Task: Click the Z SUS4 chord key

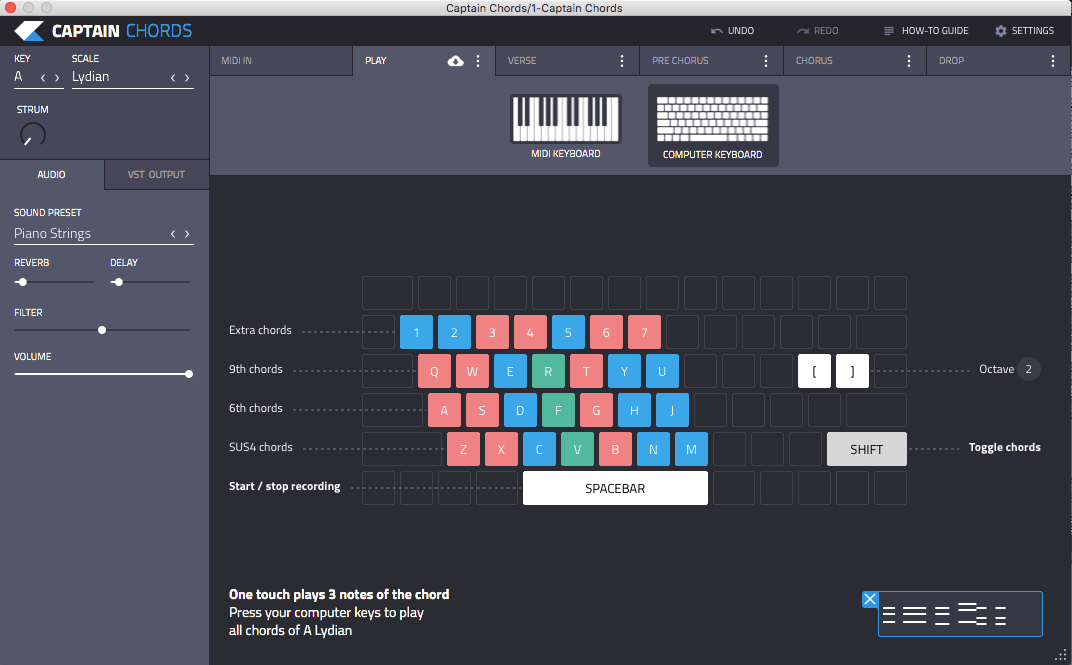Action: (464, 450)
